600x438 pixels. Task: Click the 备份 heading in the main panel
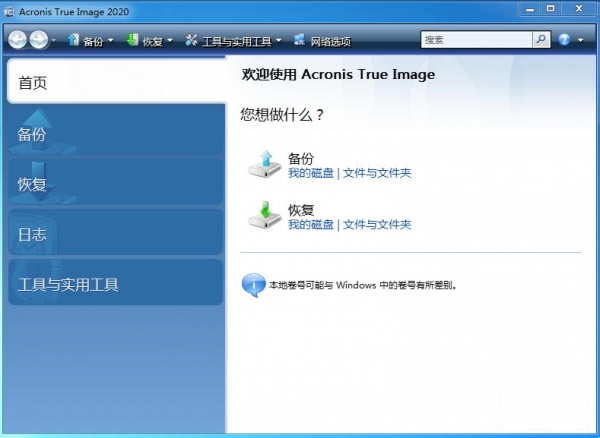(301, 158)
